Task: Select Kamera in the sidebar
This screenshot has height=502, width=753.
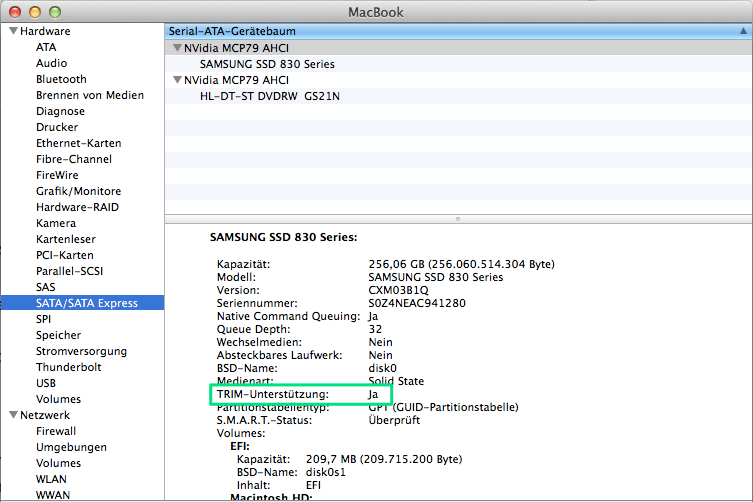Action: [x=56, y=223]
